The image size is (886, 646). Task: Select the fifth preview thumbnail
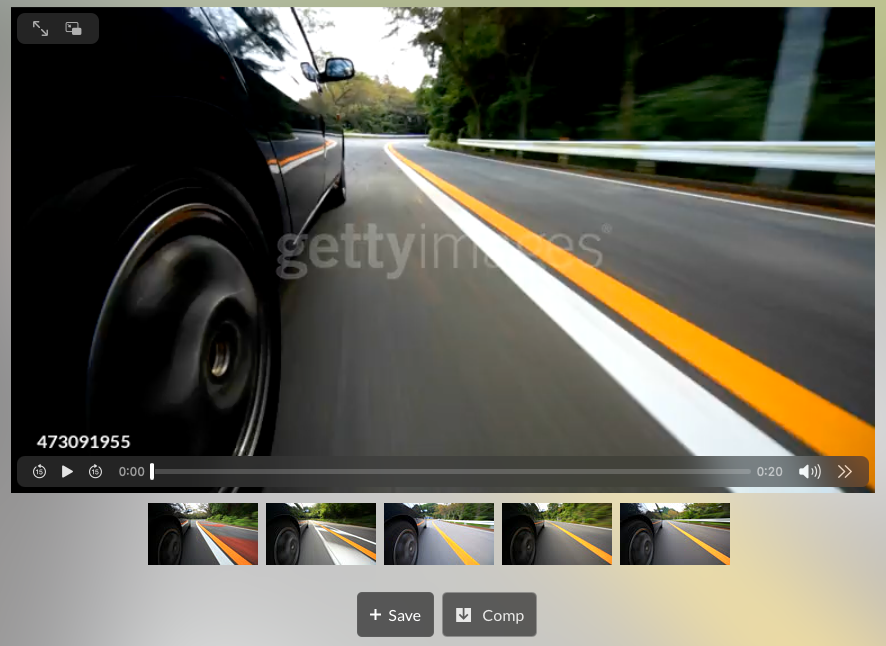675,534
